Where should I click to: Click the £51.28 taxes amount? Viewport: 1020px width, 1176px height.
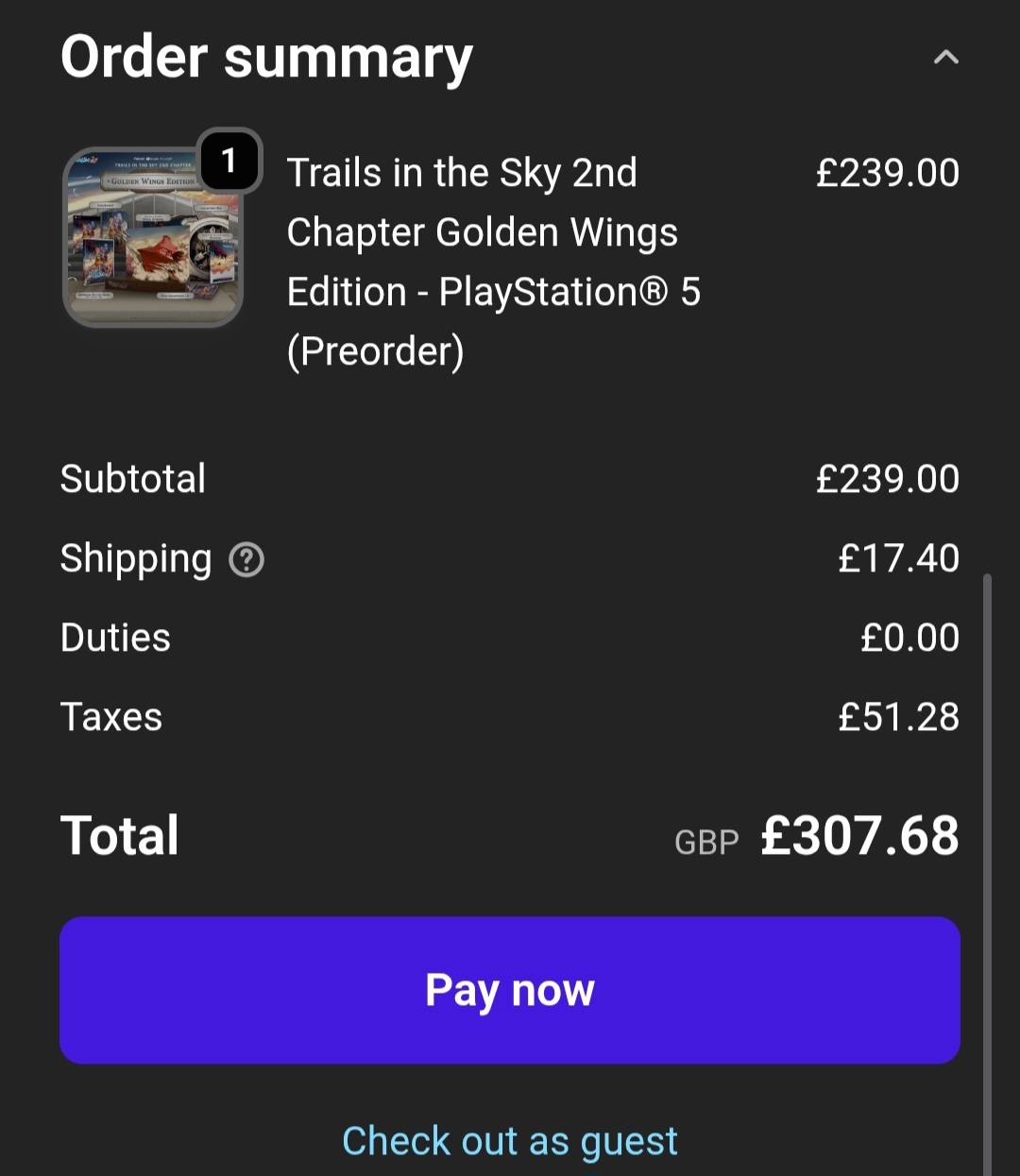898,717
